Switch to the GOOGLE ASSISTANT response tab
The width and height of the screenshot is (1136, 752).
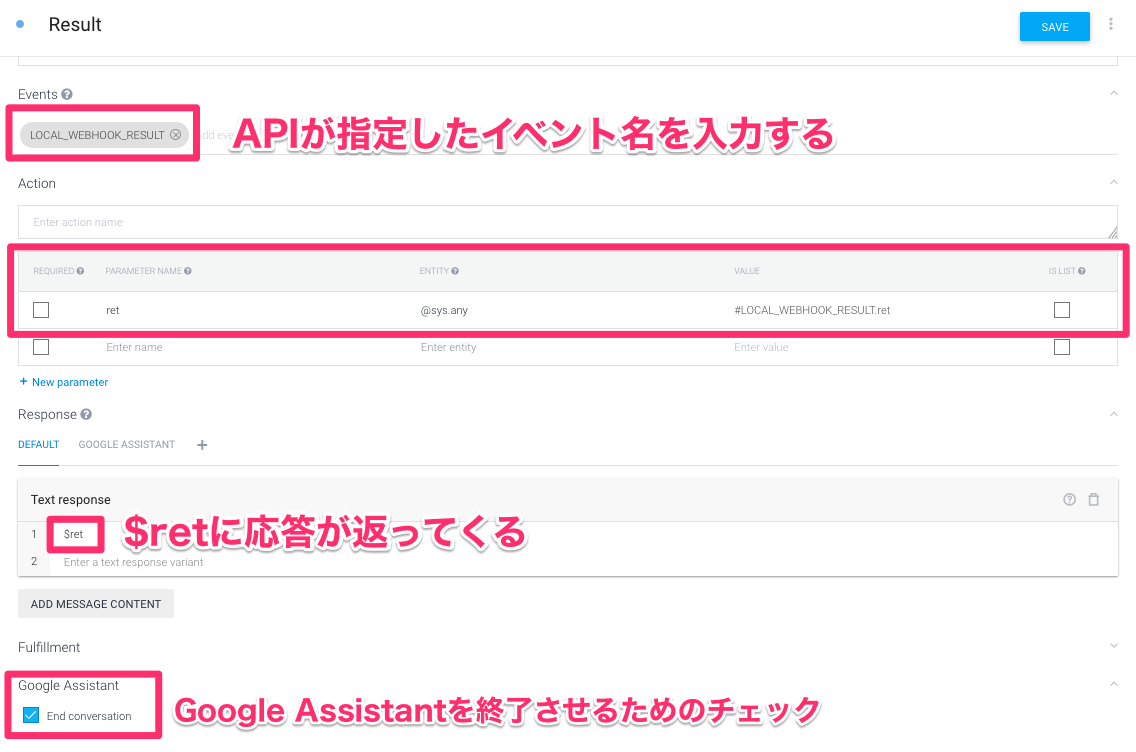click(126, 445)
